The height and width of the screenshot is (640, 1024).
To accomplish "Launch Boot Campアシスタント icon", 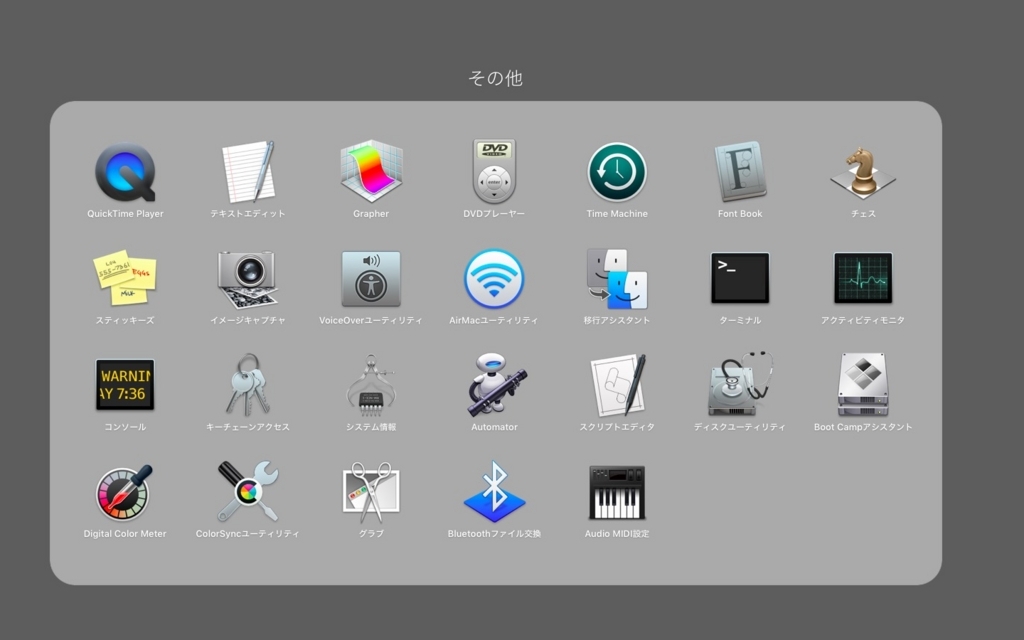I will pos(863,385).
